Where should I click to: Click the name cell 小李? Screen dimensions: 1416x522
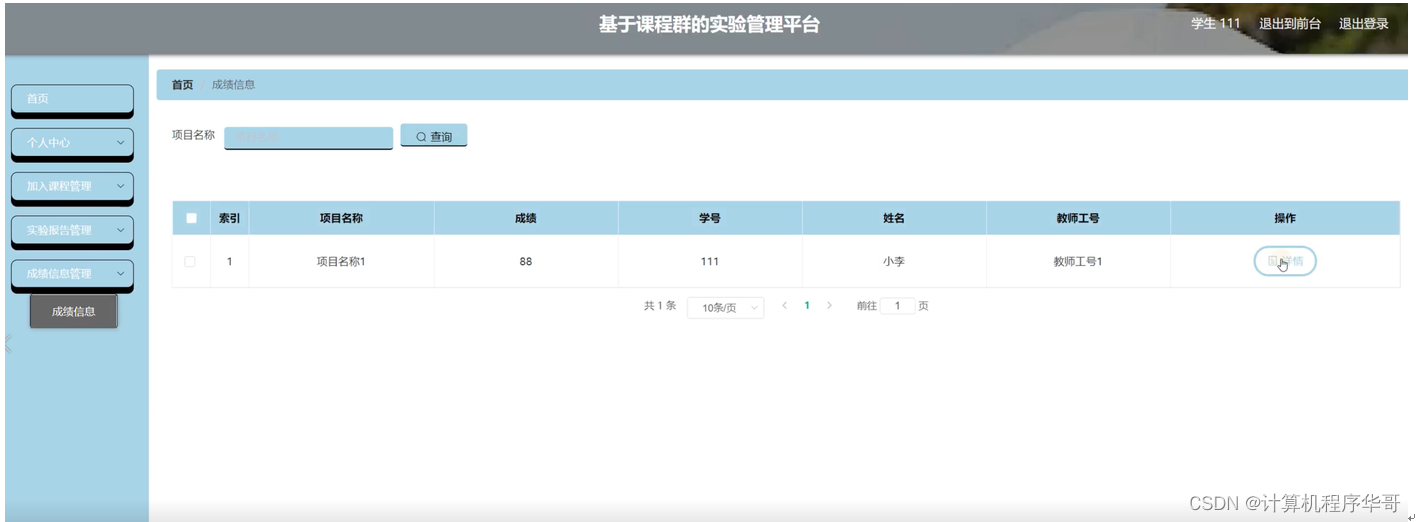[894, 262]
